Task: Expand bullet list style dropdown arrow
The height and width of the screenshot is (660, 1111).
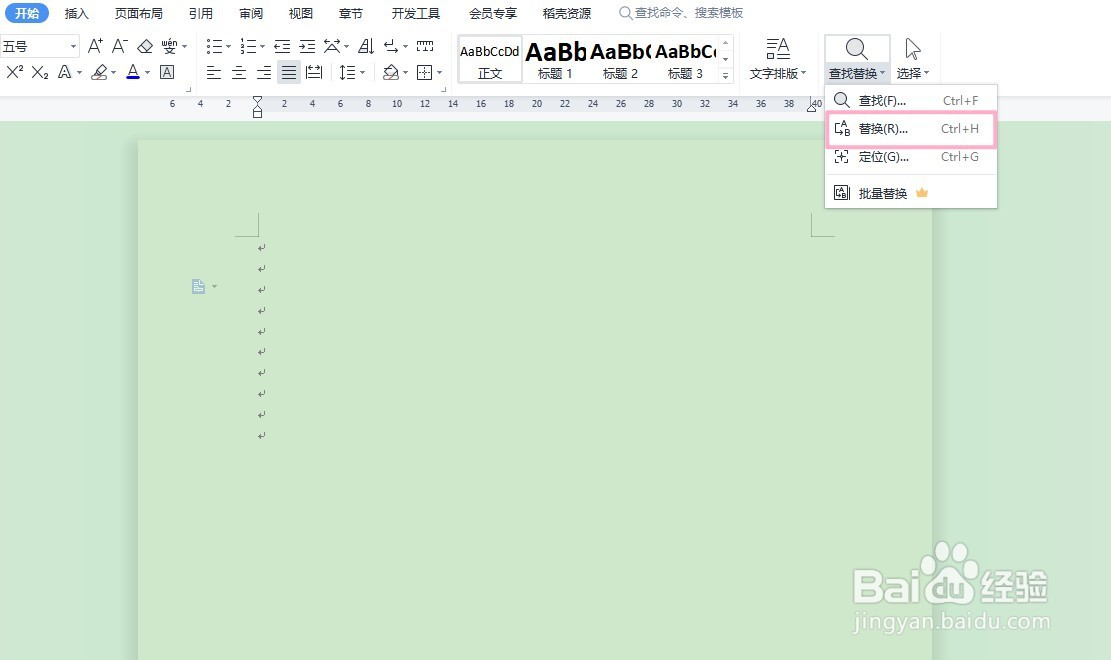Action: click(228, 47)
